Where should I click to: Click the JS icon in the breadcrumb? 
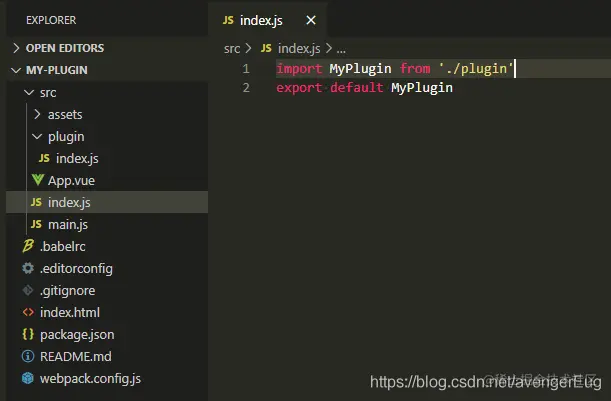266,48
